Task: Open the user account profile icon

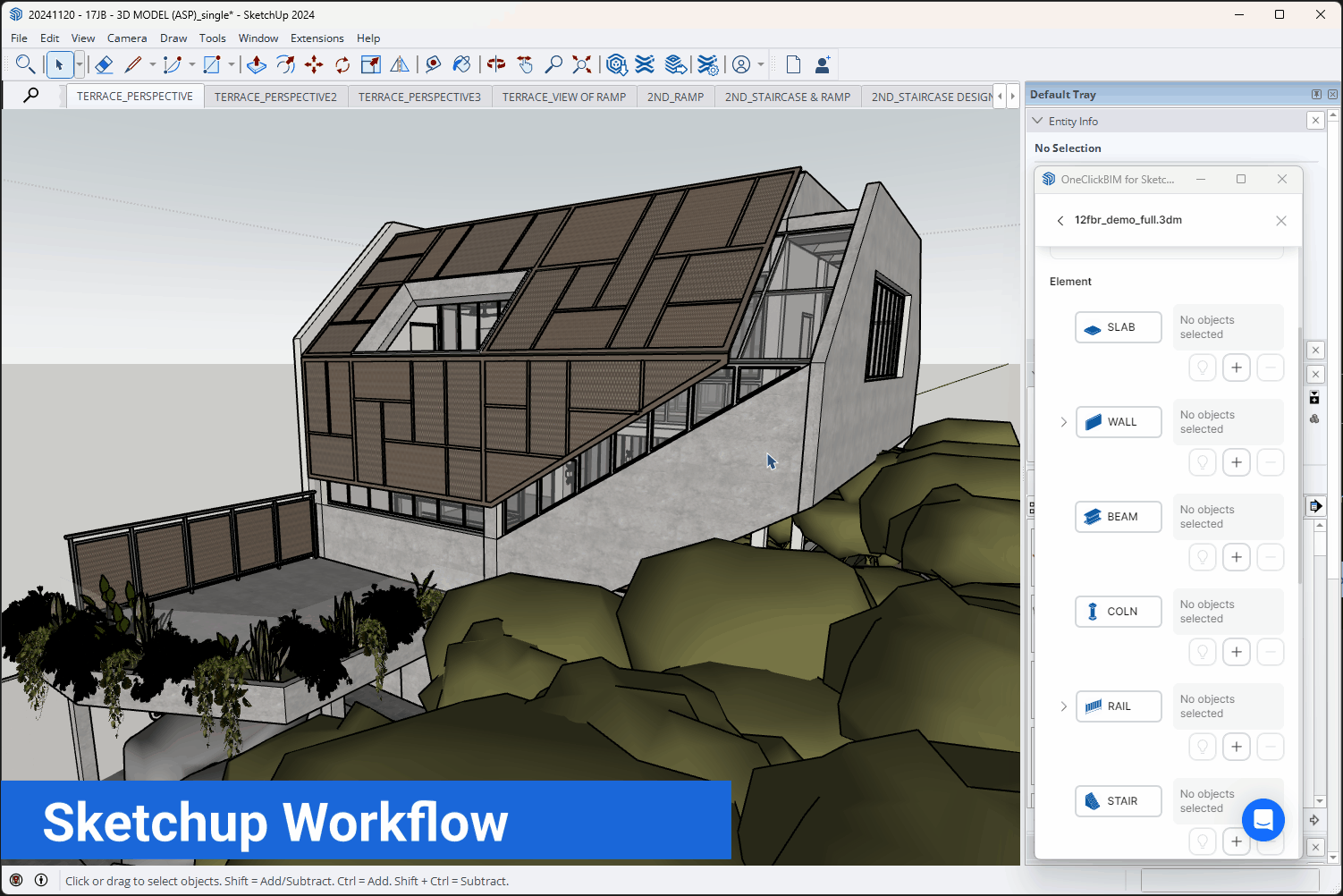Action: click(741, 64)
